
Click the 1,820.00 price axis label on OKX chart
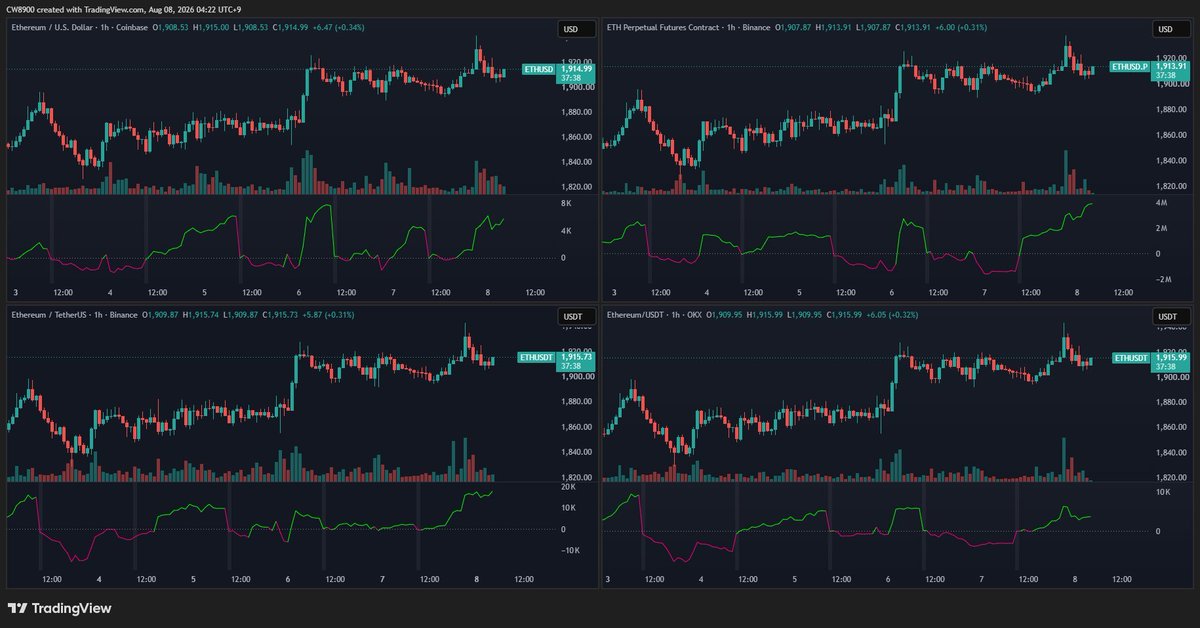pos(1170,478)
